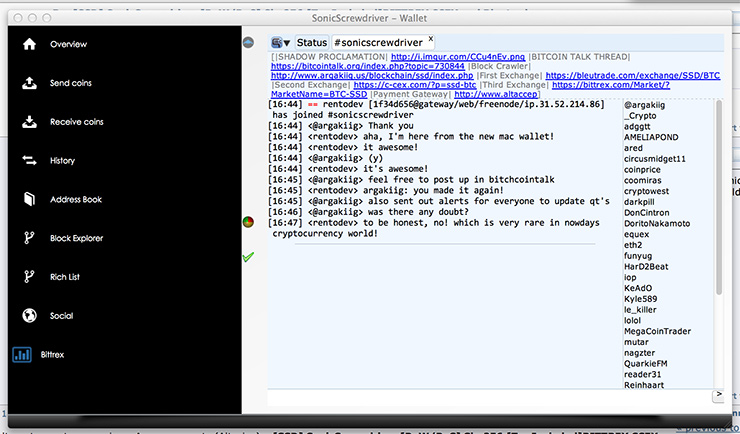Select user _Crypto in nick list
This screenshot has height=434, width=740.
click(x=640, y=116)
